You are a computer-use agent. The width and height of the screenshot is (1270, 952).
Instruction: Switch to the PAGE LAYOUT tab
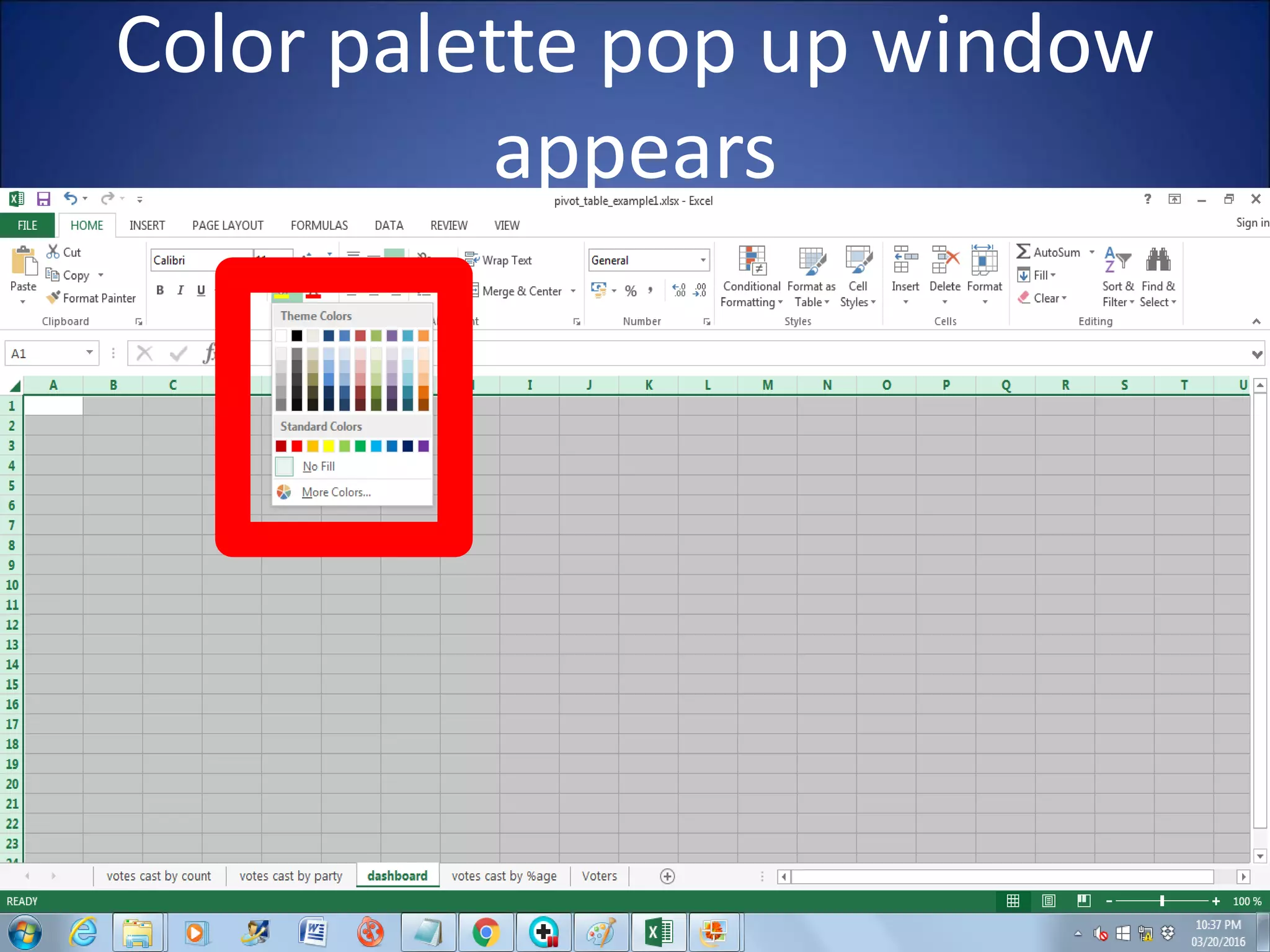click(x=228, y=226)
